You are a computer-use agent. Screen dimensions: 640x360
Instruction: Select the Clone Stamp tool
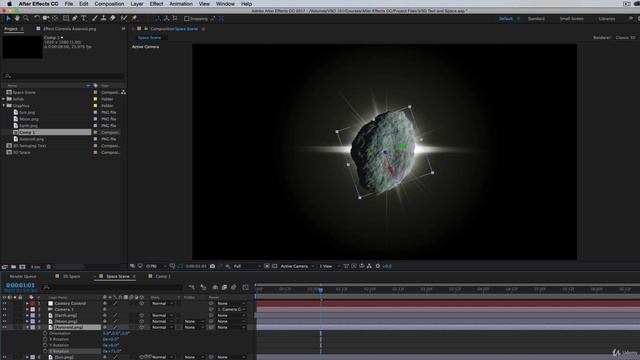[104, 18]
